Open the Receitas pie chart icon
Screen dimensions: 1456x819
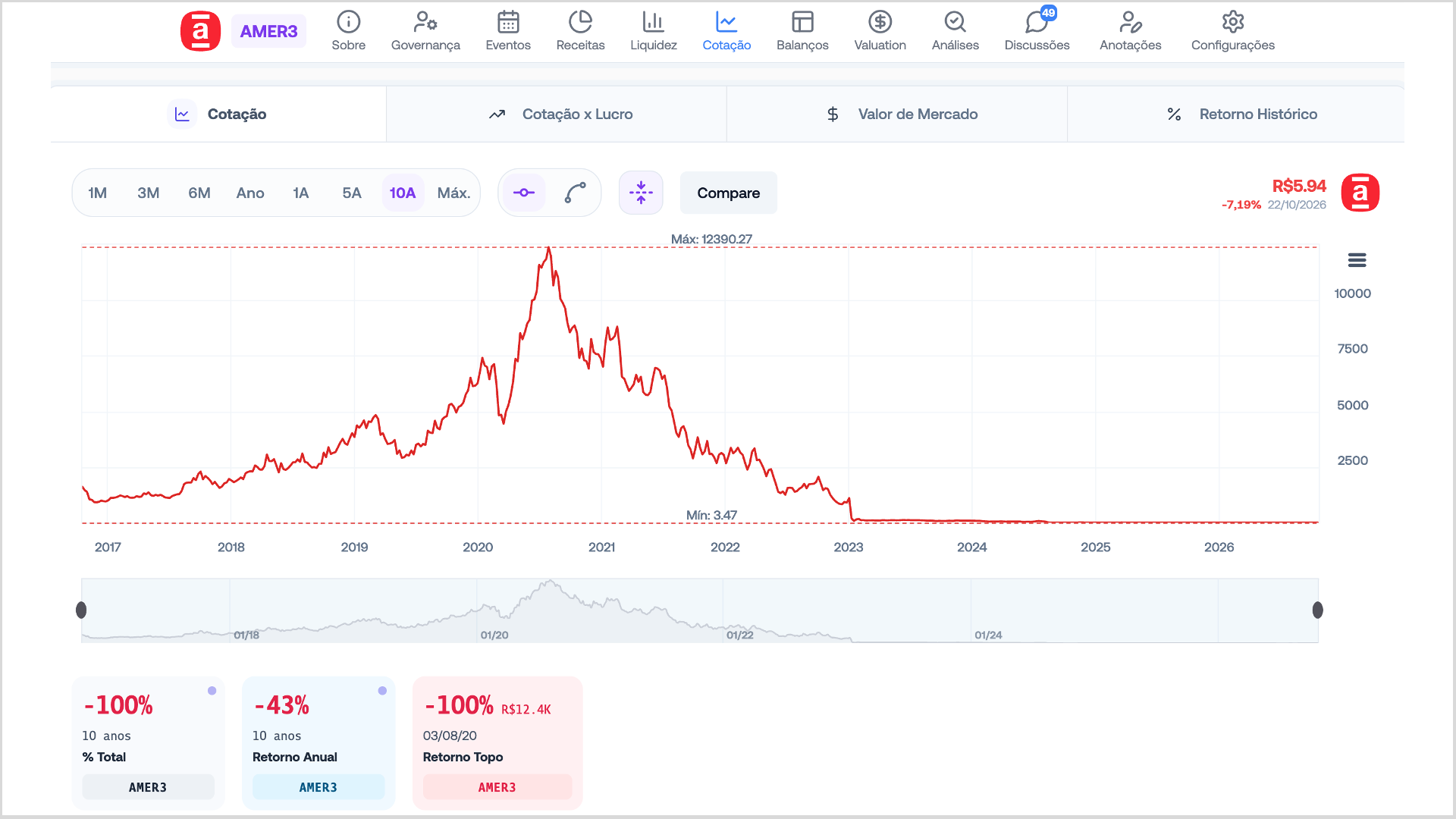tap(580, 22)
